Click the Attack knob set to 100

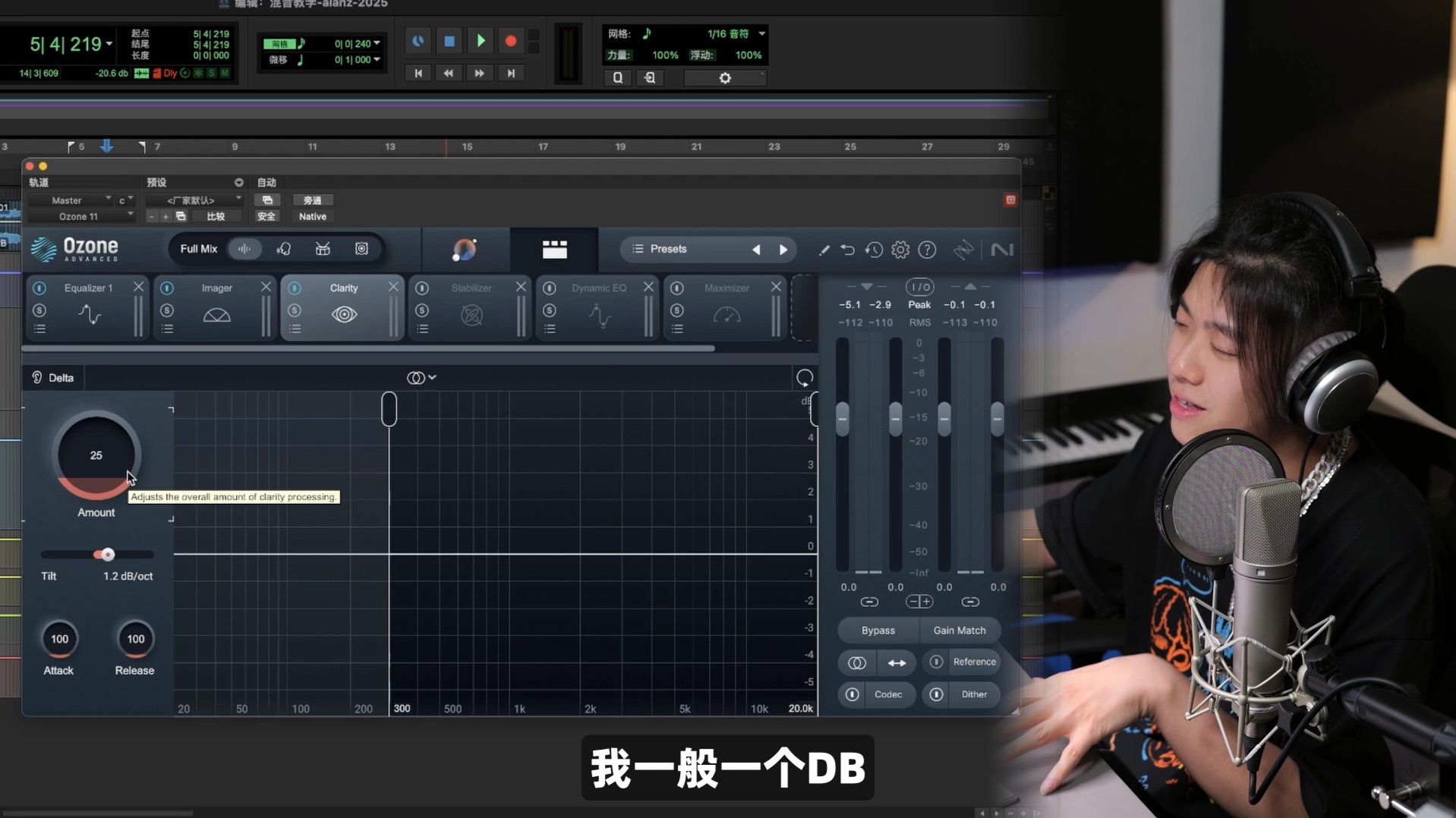pos(59,639)
